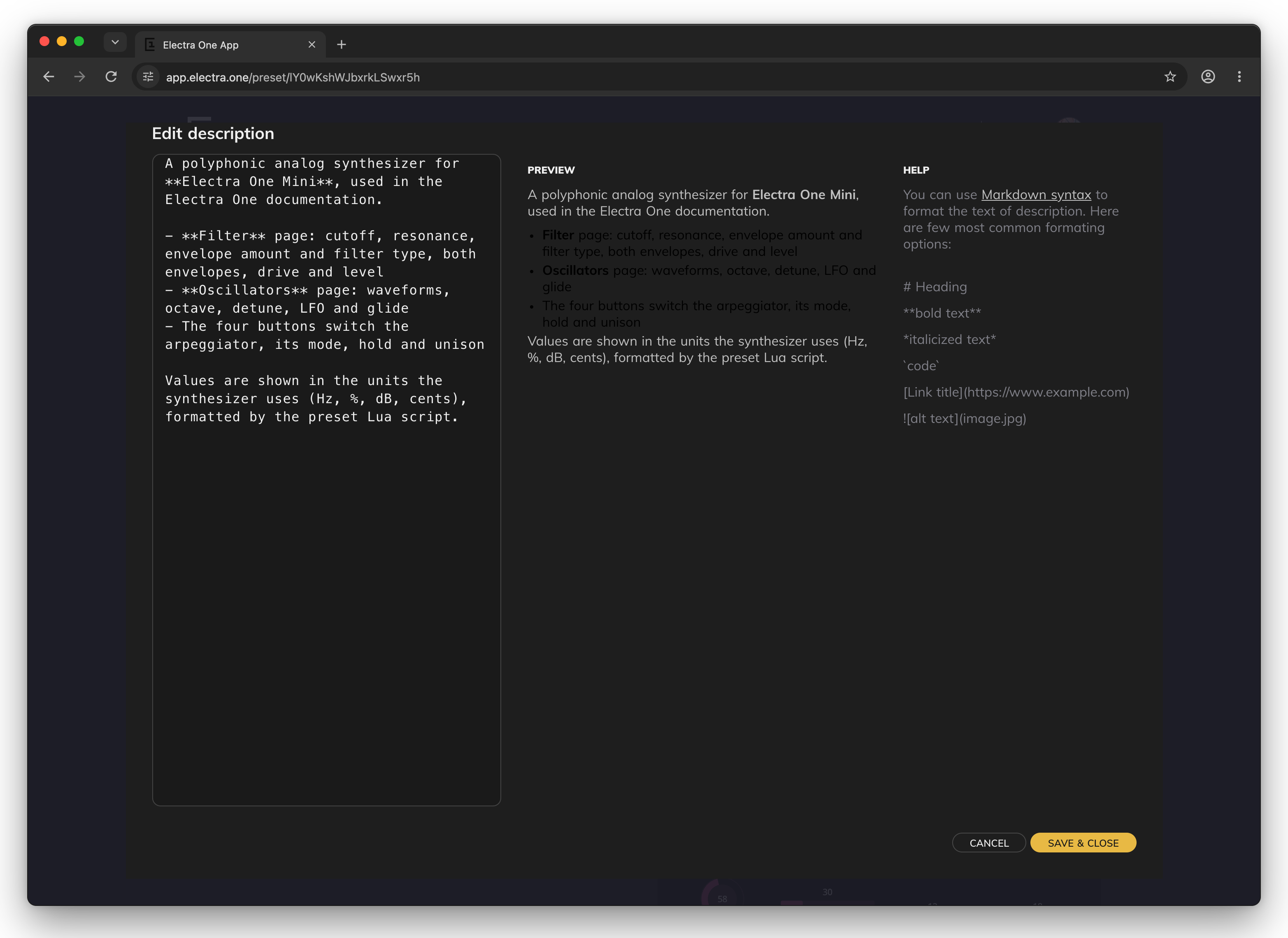Click the bold 'Filter' preview bullet

(558, 235)
